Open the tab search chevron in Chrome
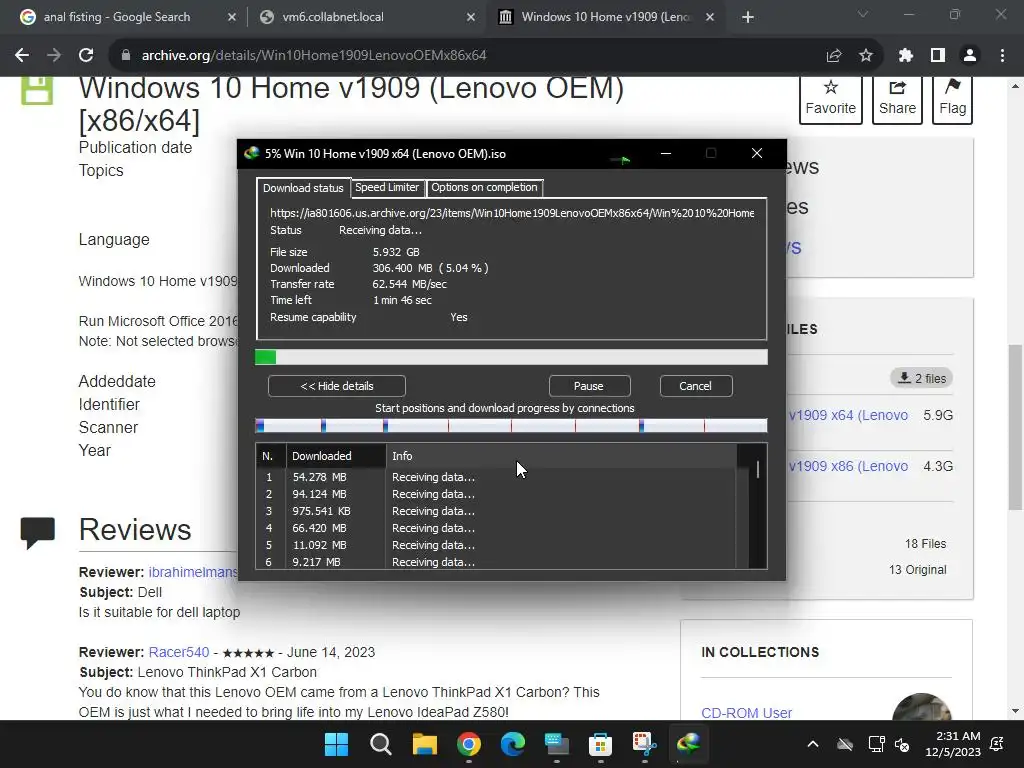The height and width of the screenshot is (768, 1024). click(863, 14)
